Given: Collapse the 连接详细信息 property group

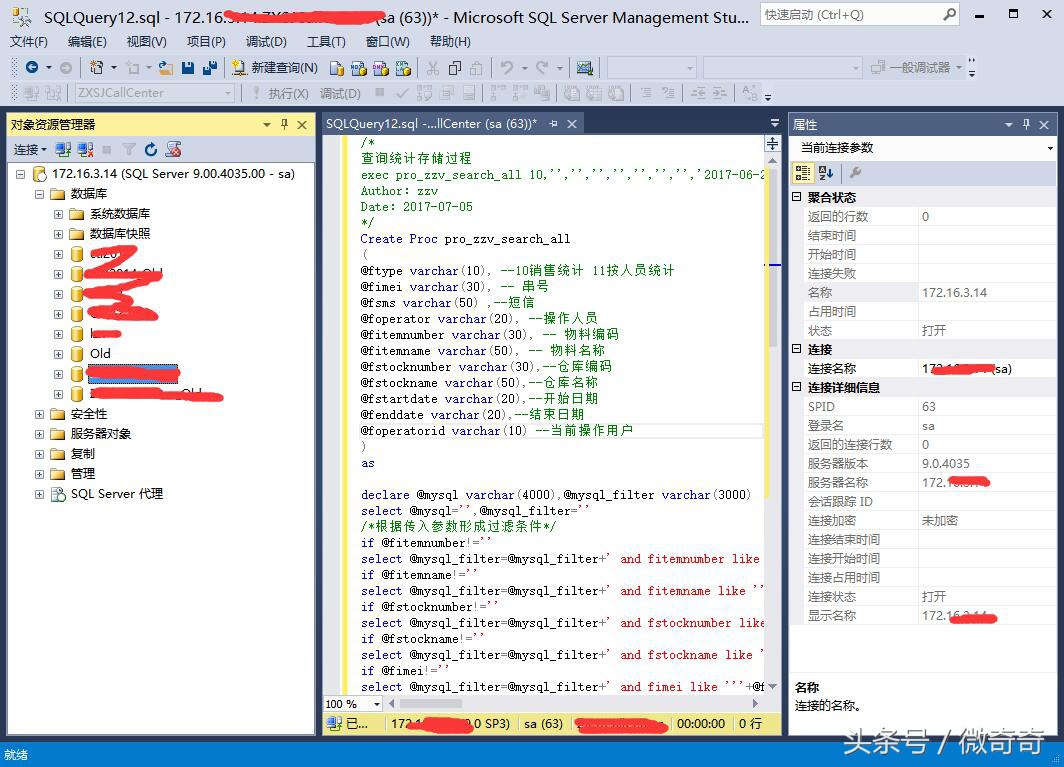Looking at the screenshot, I should point(797,387).
